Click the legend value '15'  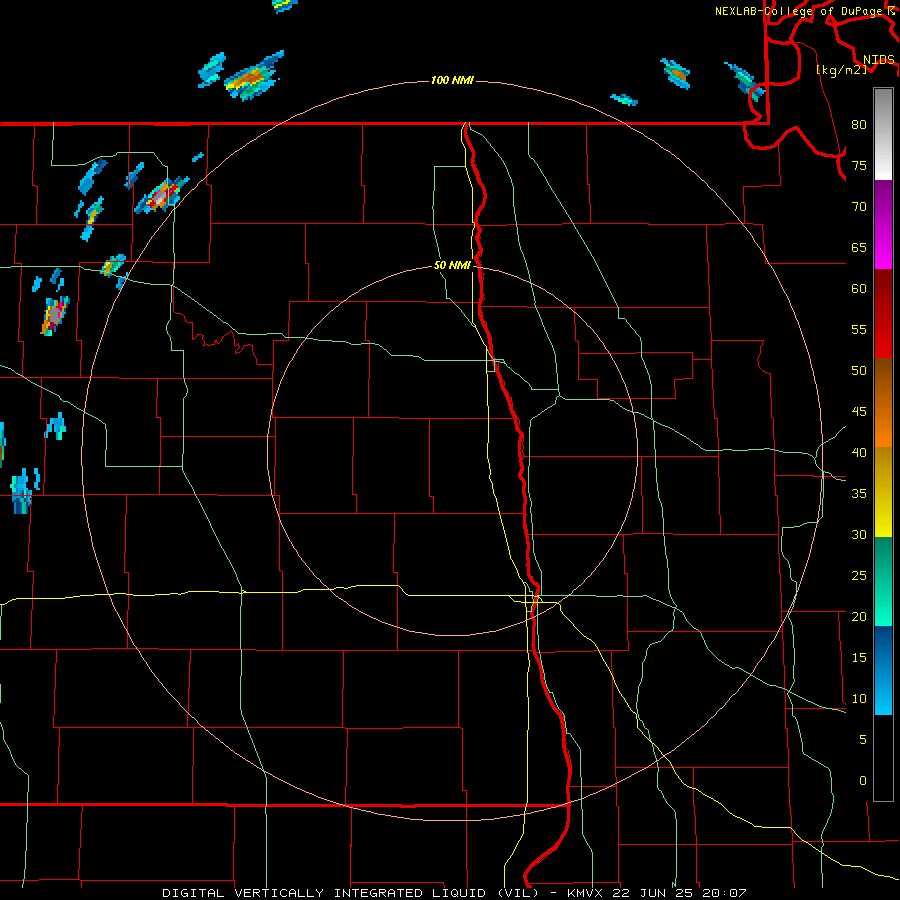coord(859,658)
